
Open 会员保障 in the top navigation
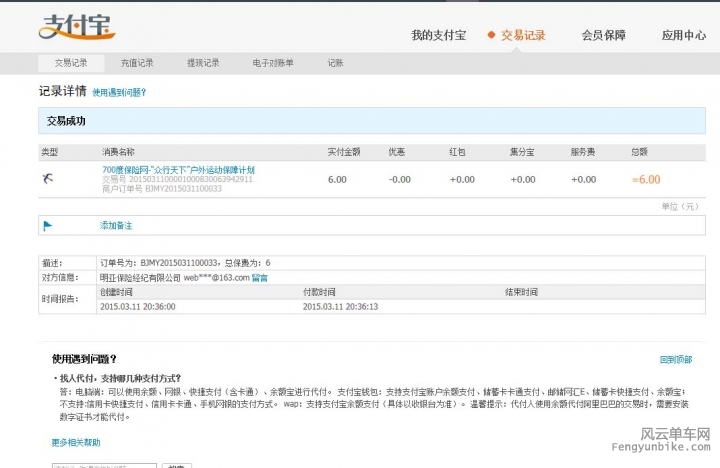click(x=603, y=35)
